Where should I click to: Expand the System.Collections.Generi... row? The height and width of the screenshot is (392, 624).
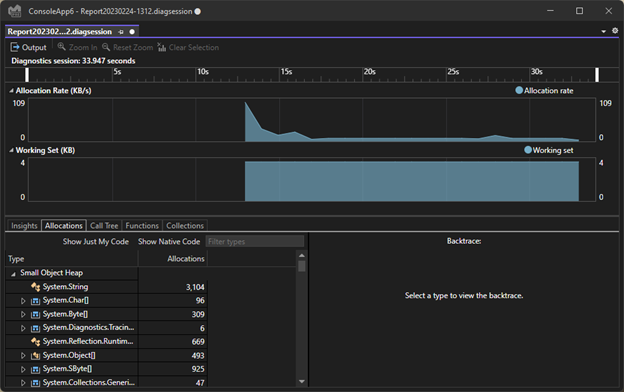click(x=23, y=383)
